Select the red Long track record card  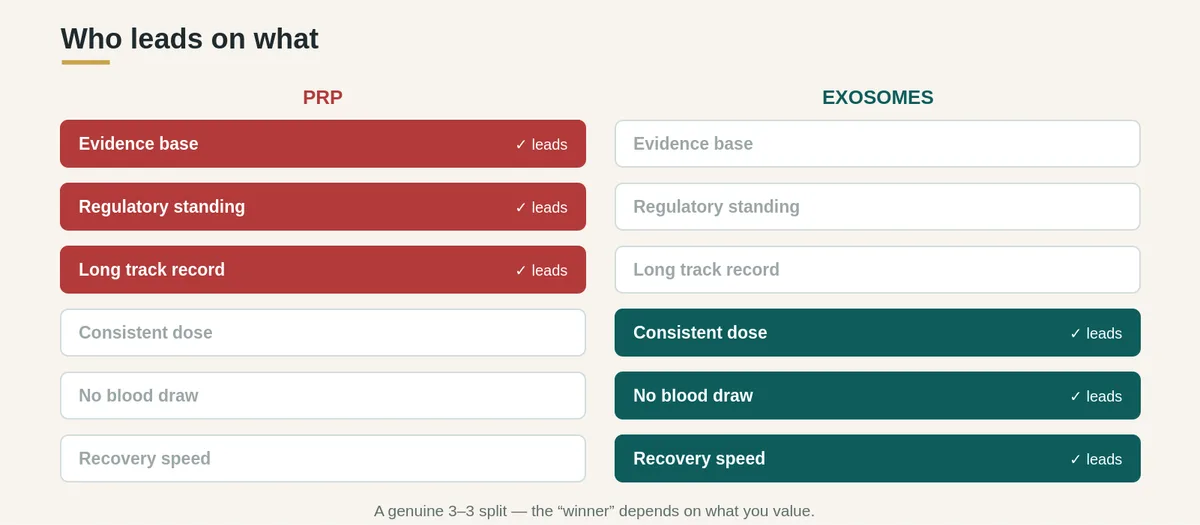(x=323, y=270)
